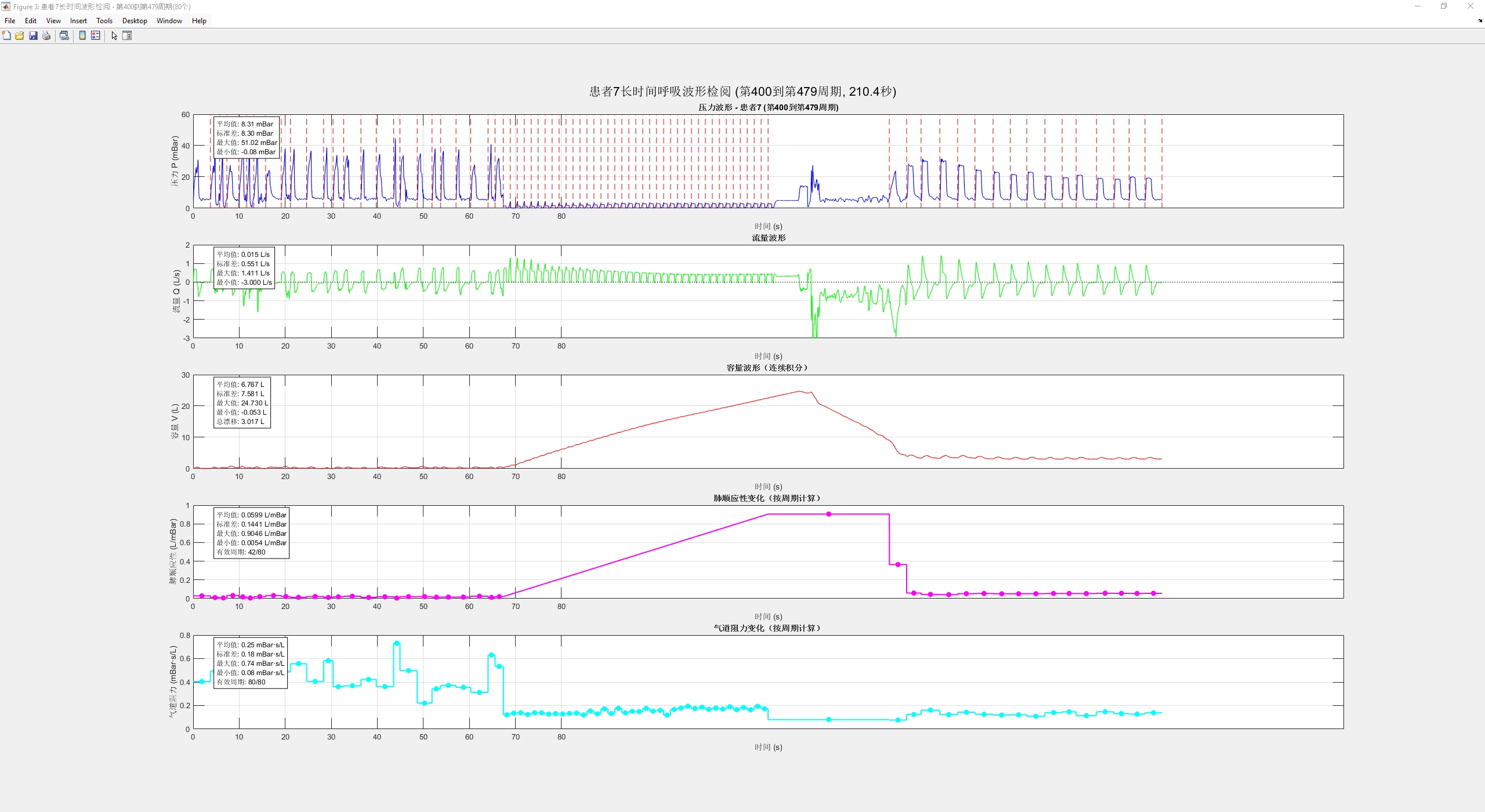
Task: Open the Property Inspector toolbar icon
Action: pos(127,35)
